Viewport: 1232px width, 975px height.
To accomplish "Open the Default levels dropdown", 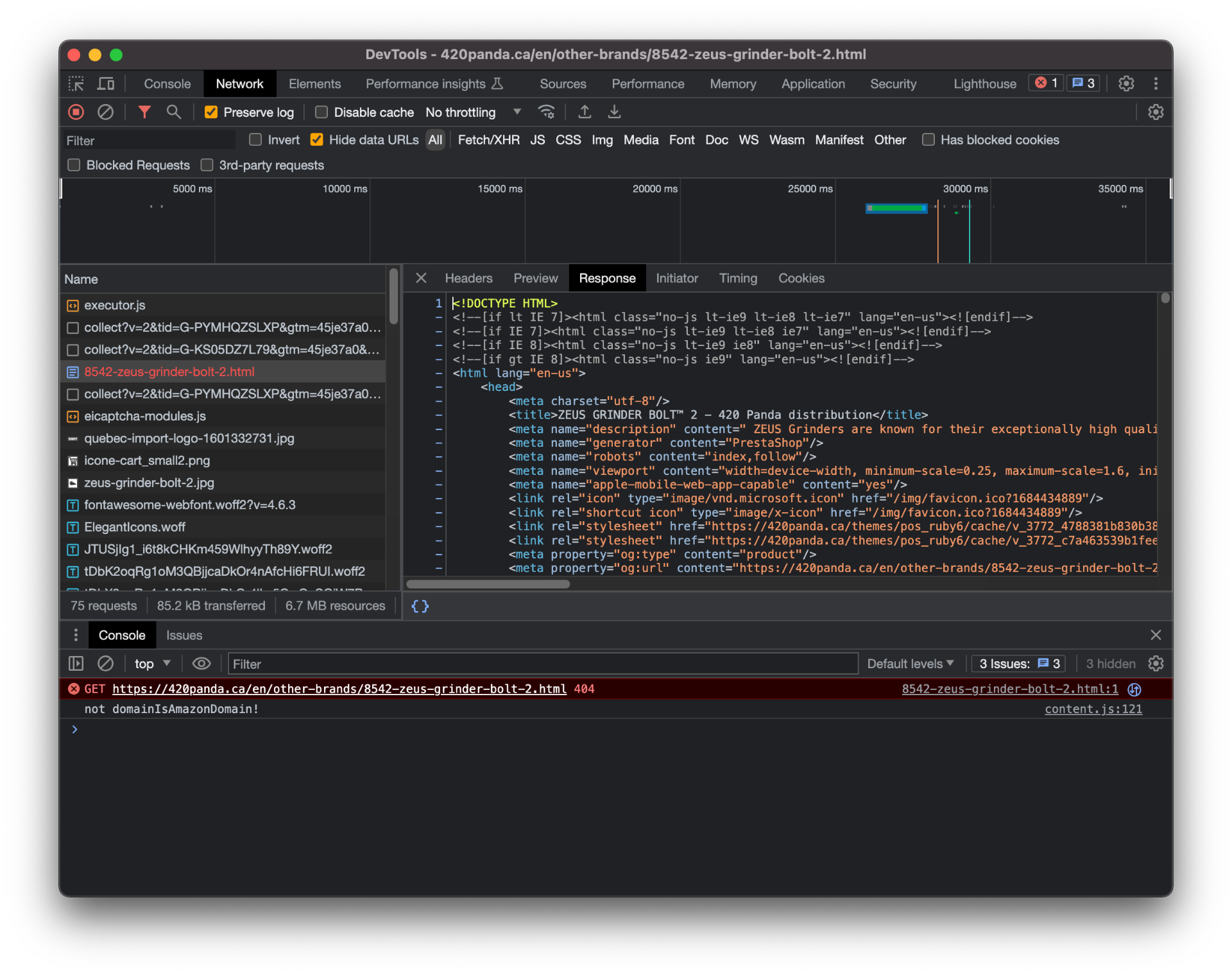I will point(910,664).
